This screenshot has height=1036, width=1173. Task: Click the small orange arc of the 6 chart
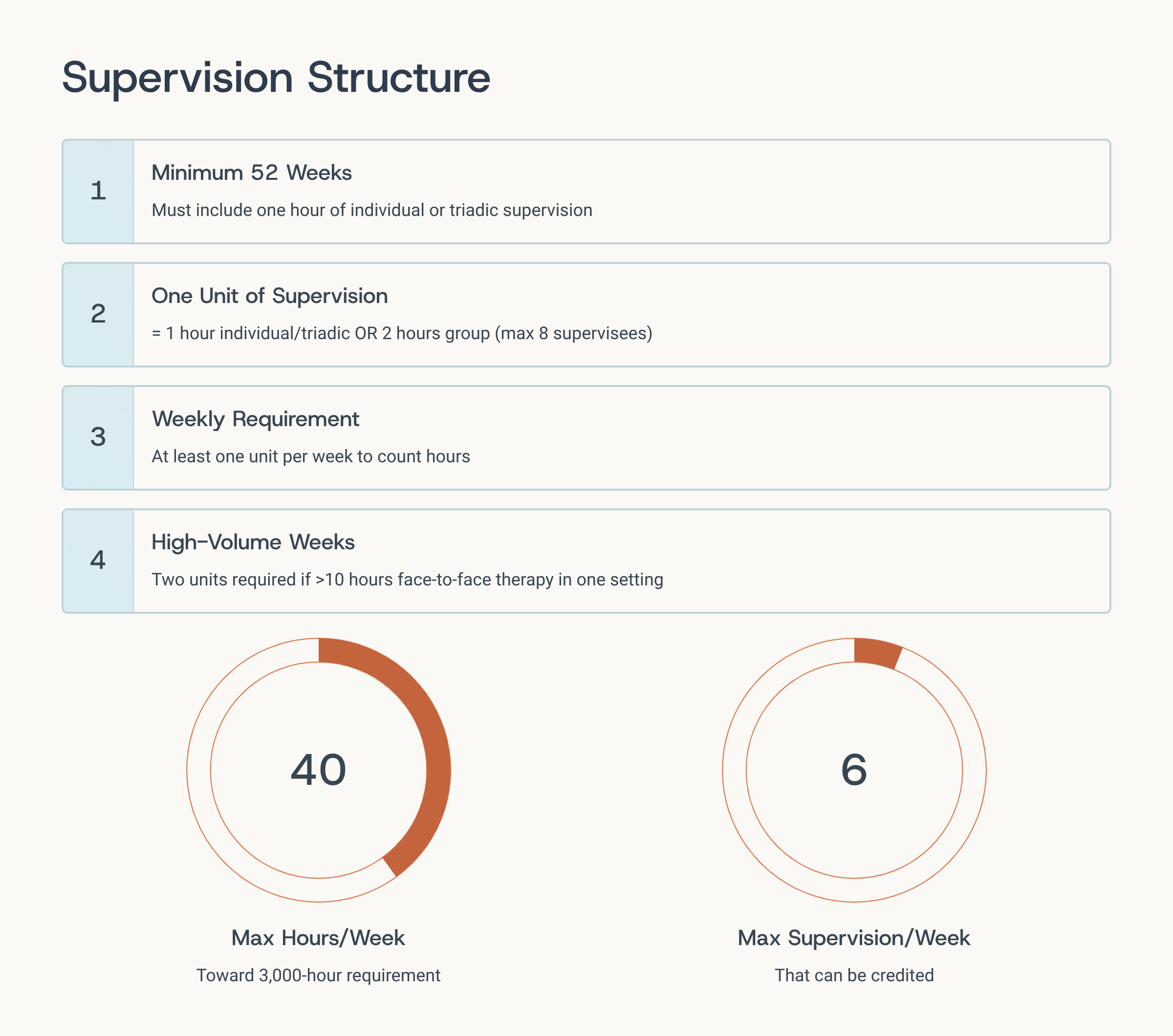click(877, 652)
